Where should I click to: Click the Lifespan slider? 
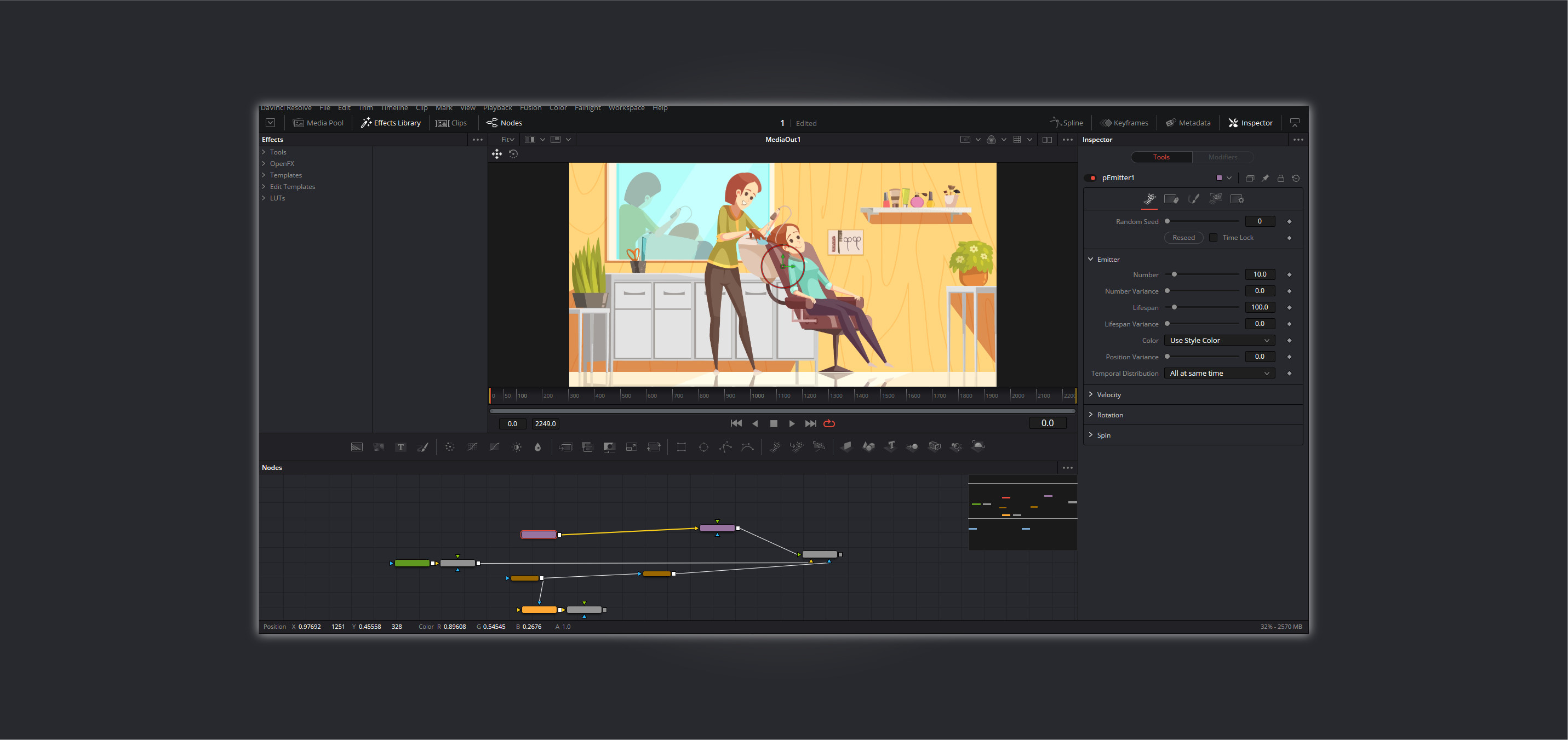click(x=1203, y=307)
